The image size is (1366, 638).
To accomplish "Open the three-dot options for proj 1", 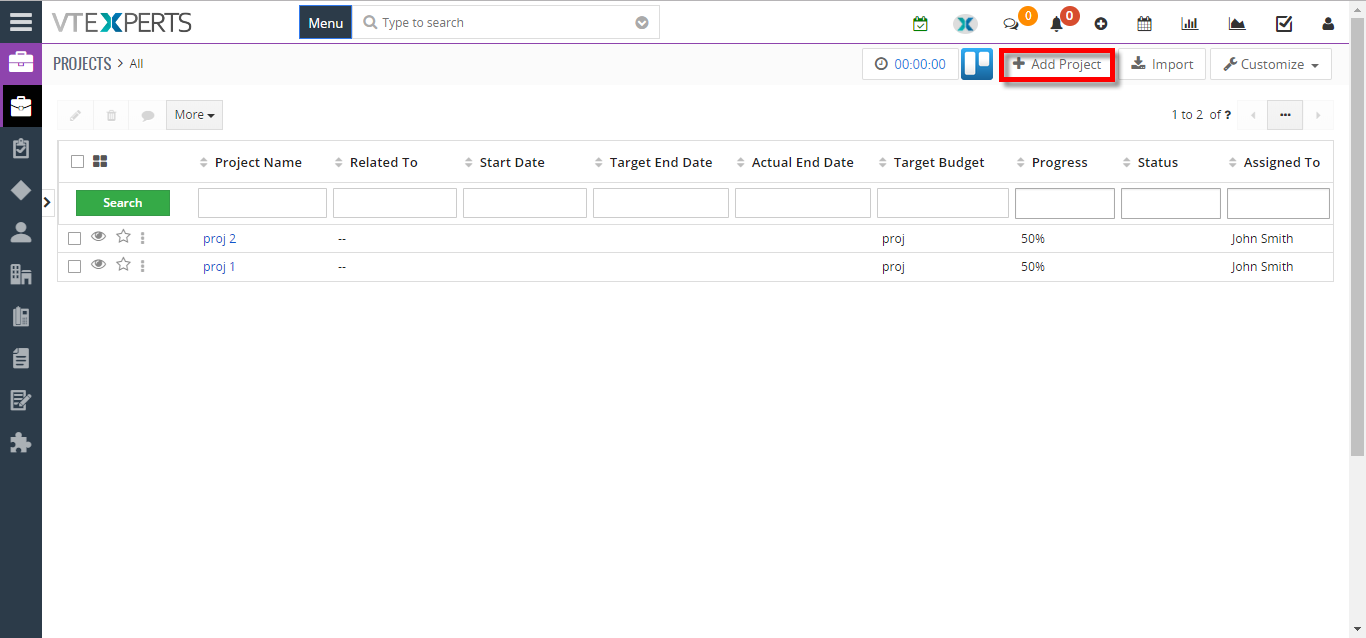I will 143,266.
